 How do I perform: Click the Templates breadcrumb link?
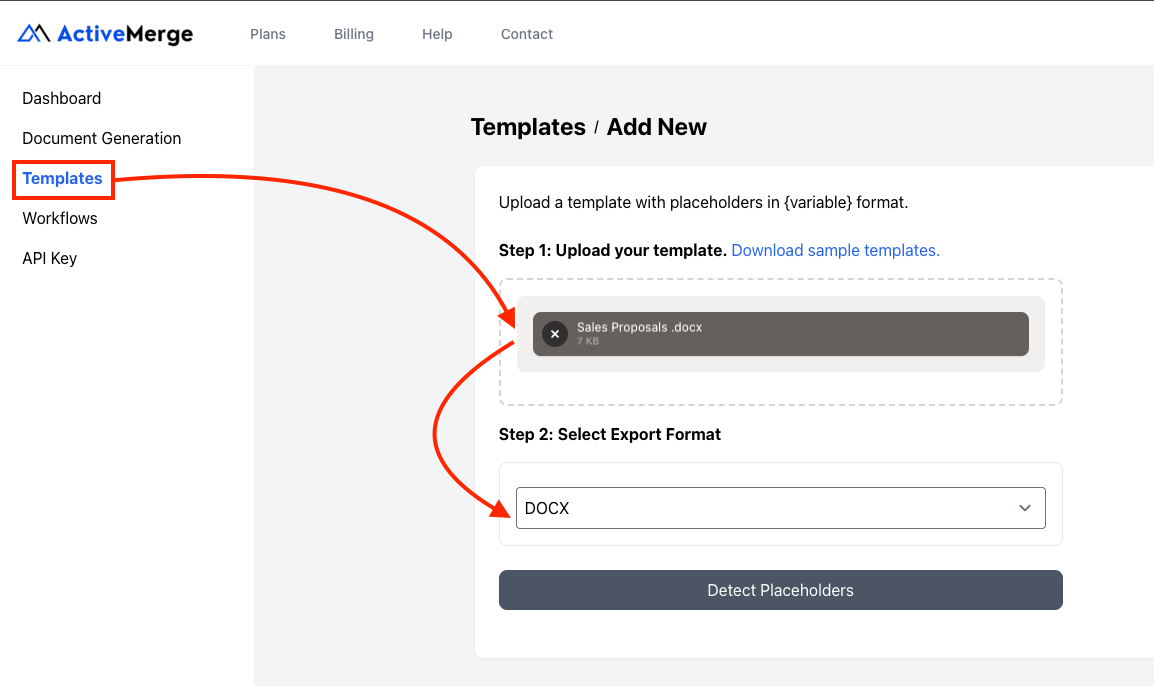coord(528,127)
